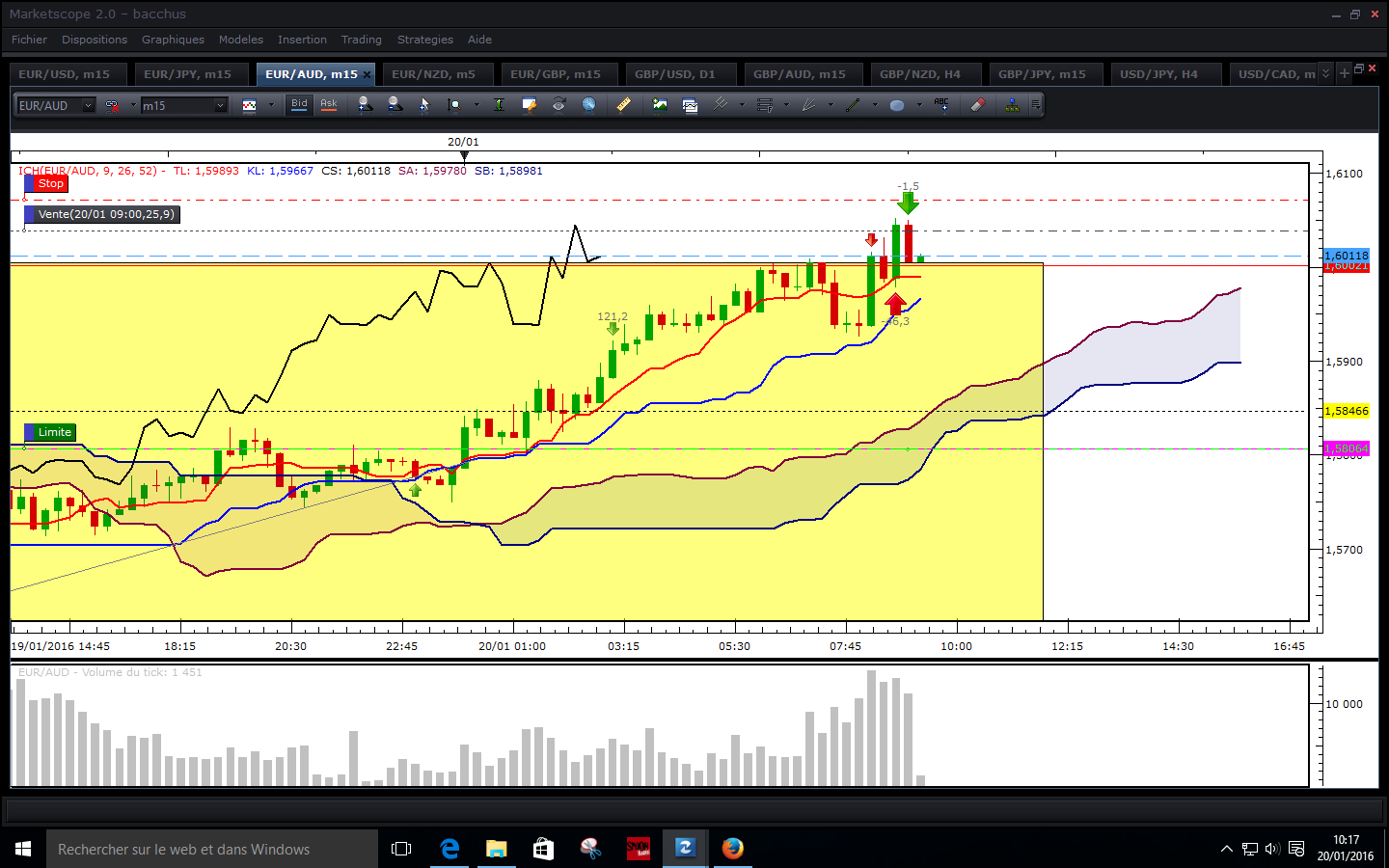Expand the chart type dropdown arrow
1389x868 pixels.
pos(271,105)
